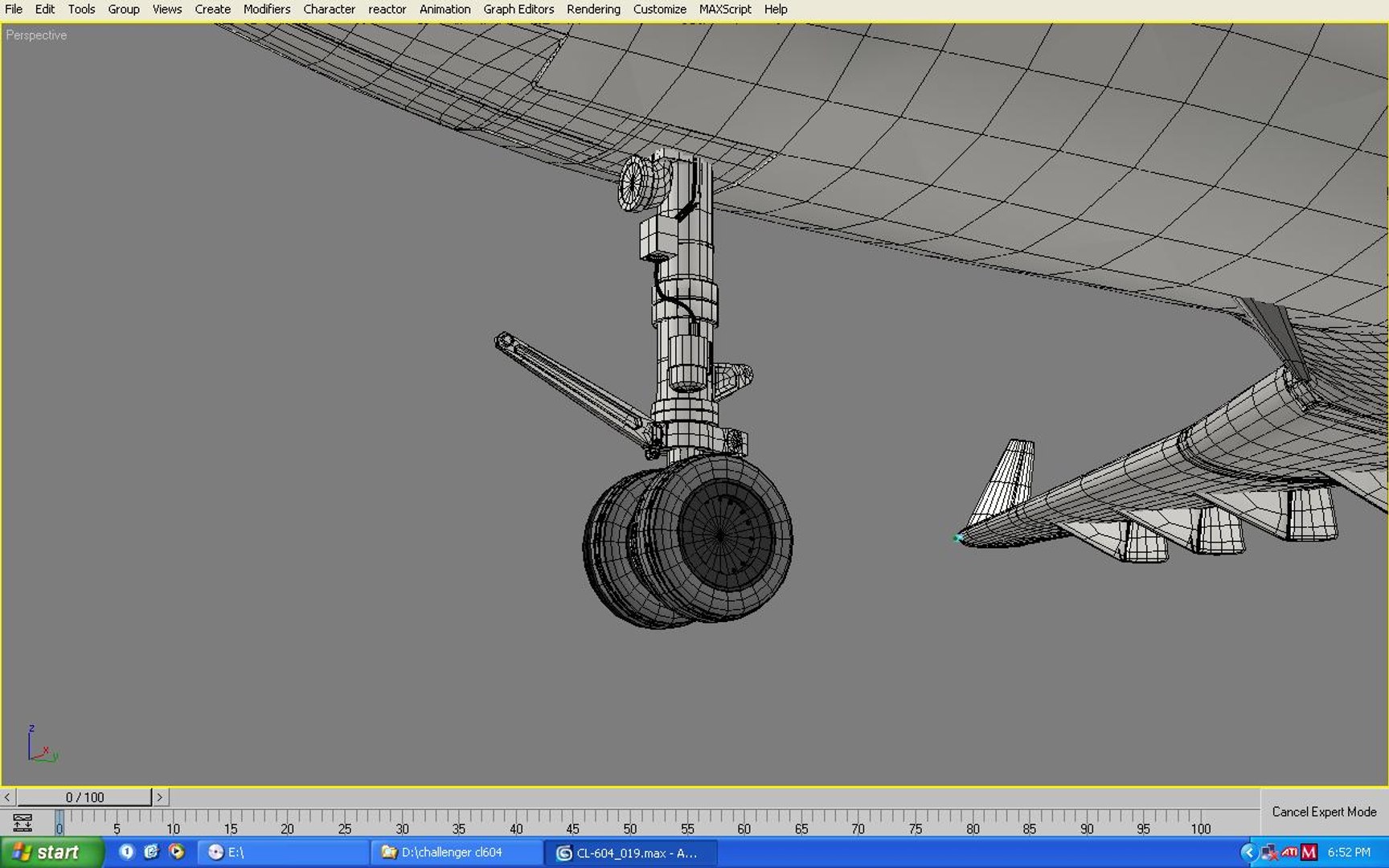This screenshot has width=1389, height=868.
Task: Open the red M tray icon
Action: click(x=1309, y=852)
